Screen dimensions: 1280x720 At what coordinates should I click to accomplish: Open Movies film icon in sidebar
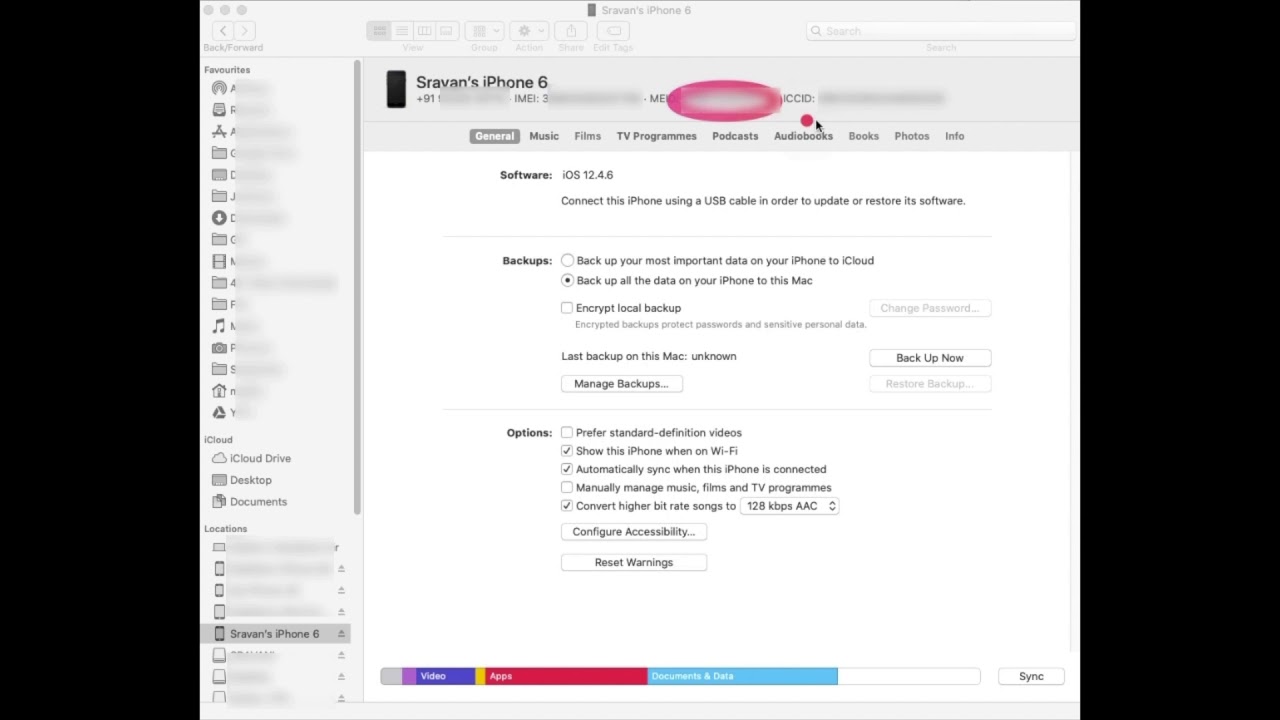pyautogui.click(x=219, y=261)
